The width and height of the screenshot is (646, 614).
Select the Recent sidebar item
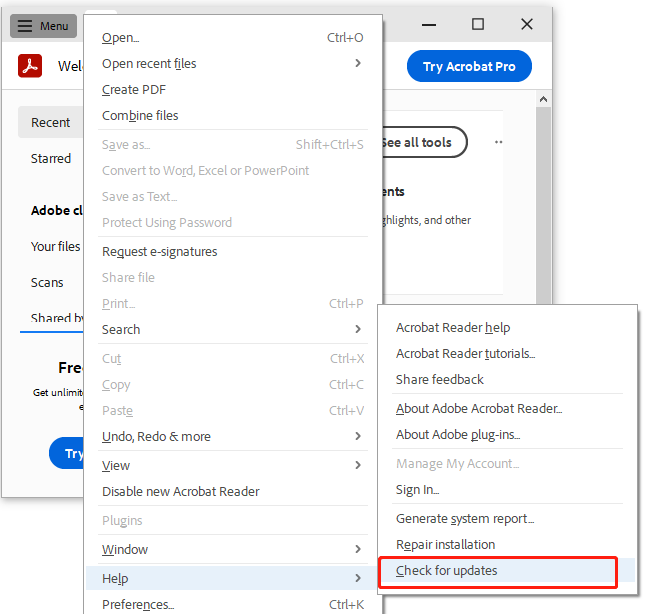50,122
